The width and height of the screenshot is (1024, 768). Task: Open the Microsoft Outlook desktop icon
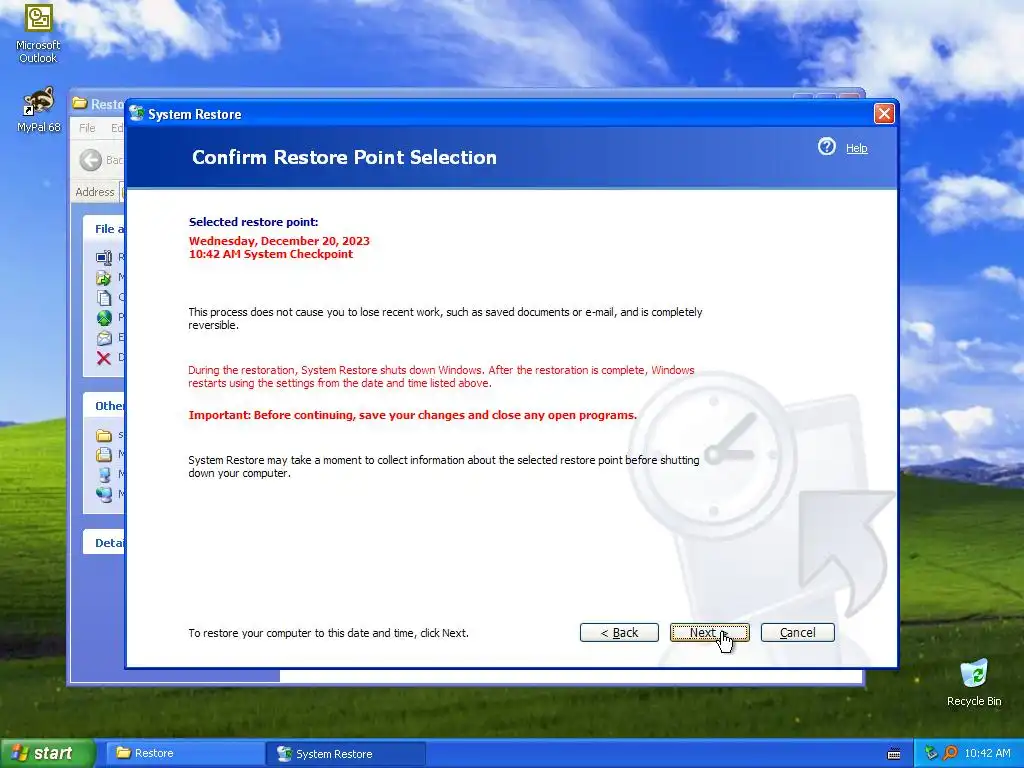[x=38, y=33]
